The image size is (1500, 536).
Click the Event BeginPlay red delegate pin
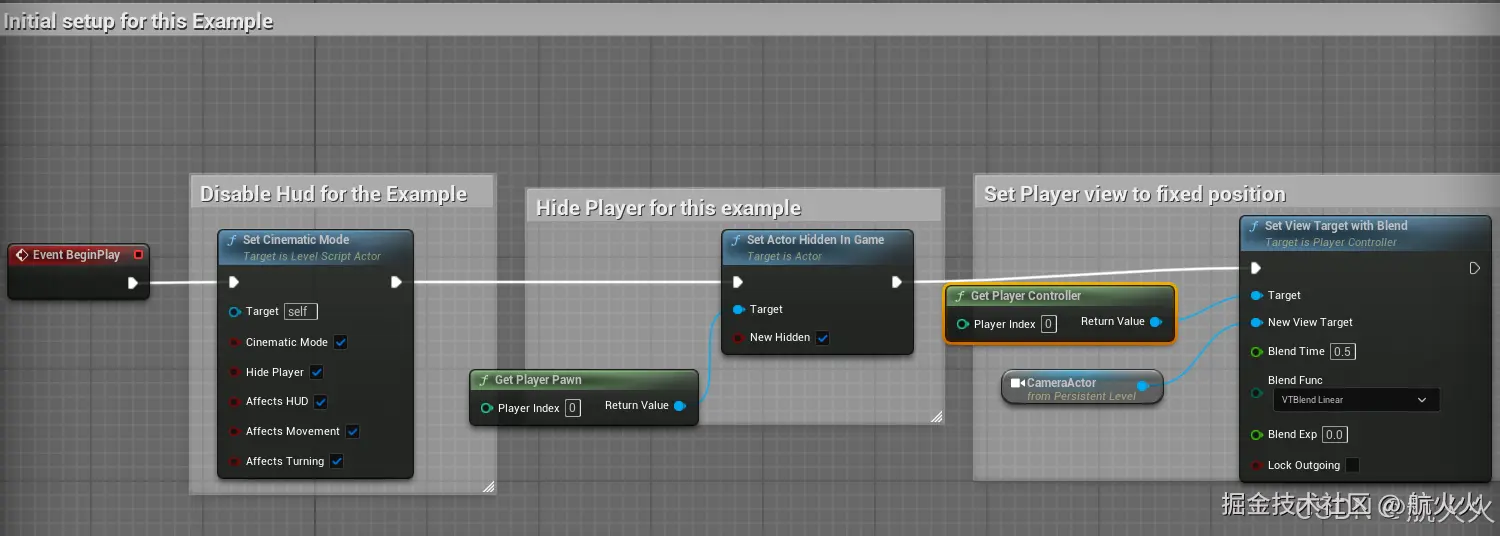pyautogui.click(x=139, y=255)
